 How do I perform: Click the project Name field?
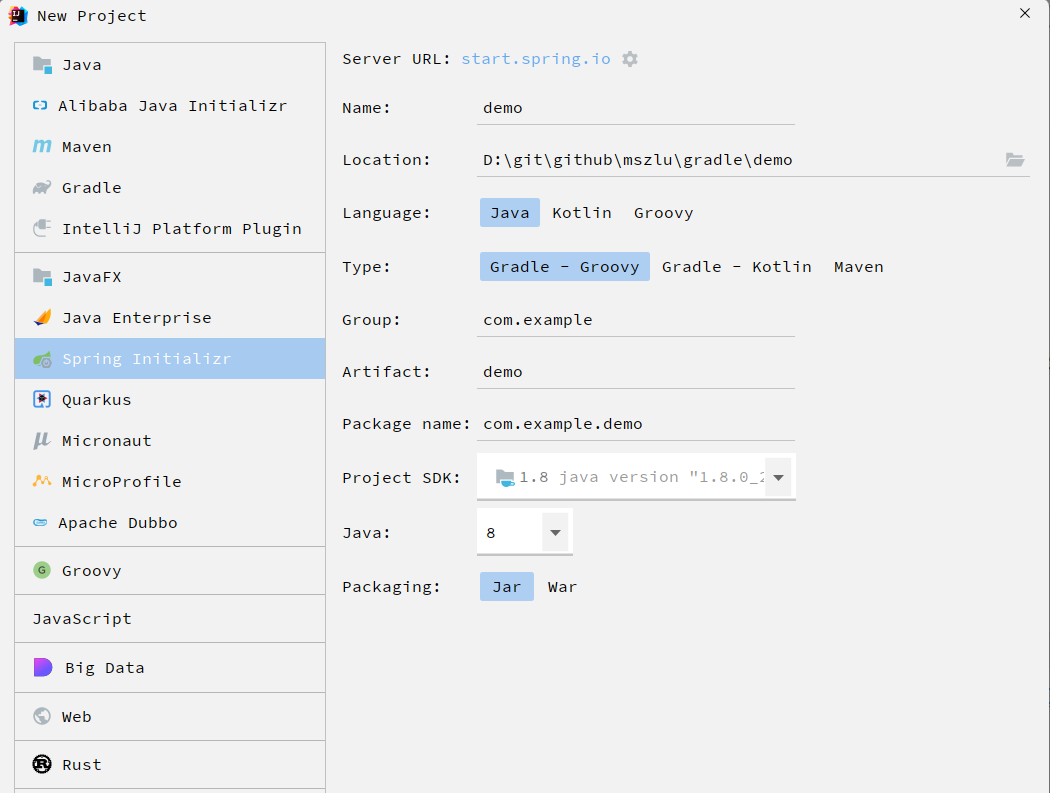pyautogui.click(x=635, y=108)
